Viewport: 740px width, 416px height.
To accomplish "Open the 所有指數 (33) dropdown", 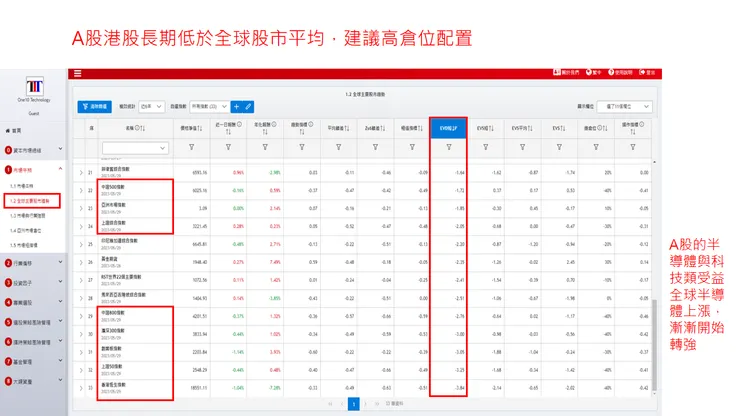I will point(210,107).
